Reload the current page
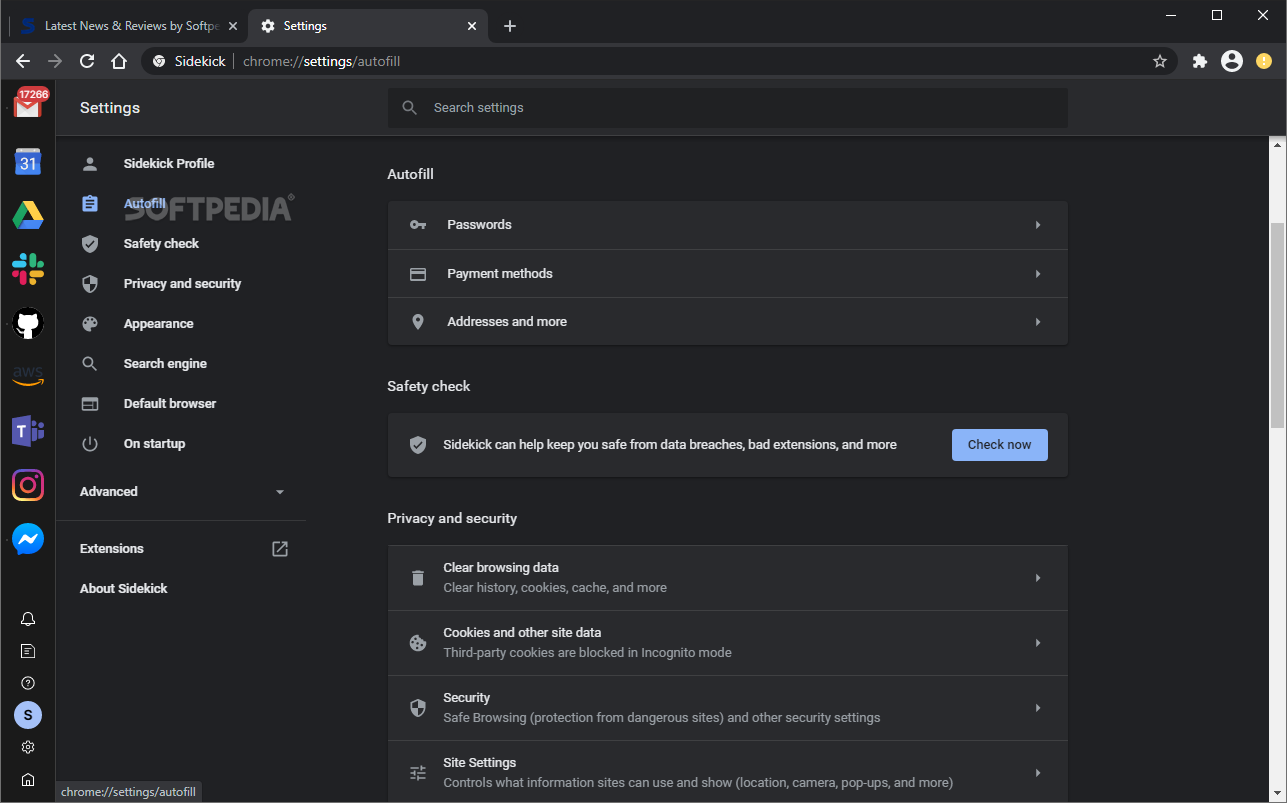The height and width of the screenshot is (803, 1287). click(87, 61)
